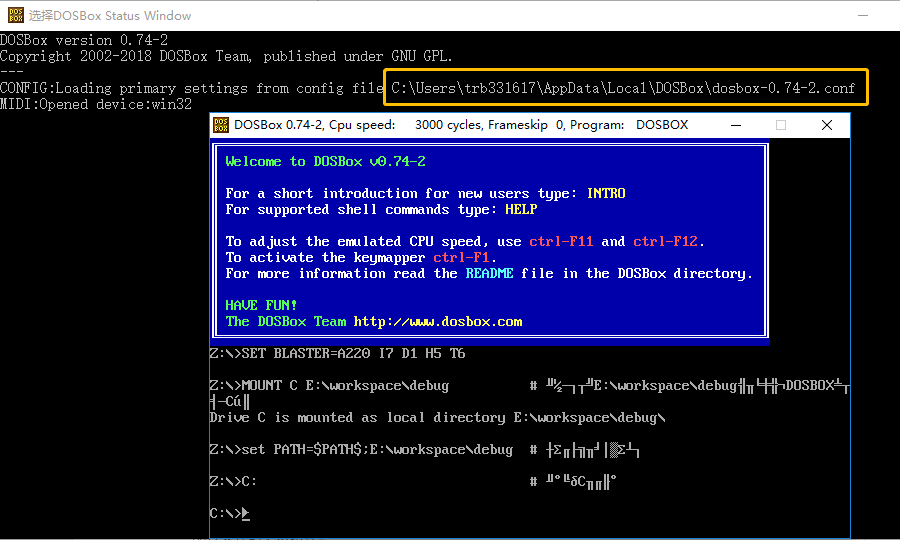Click 'Drive C is mounted as local directory' line
Image resolution: width=900 pixels, height=540 pixels.
(438, 418)
